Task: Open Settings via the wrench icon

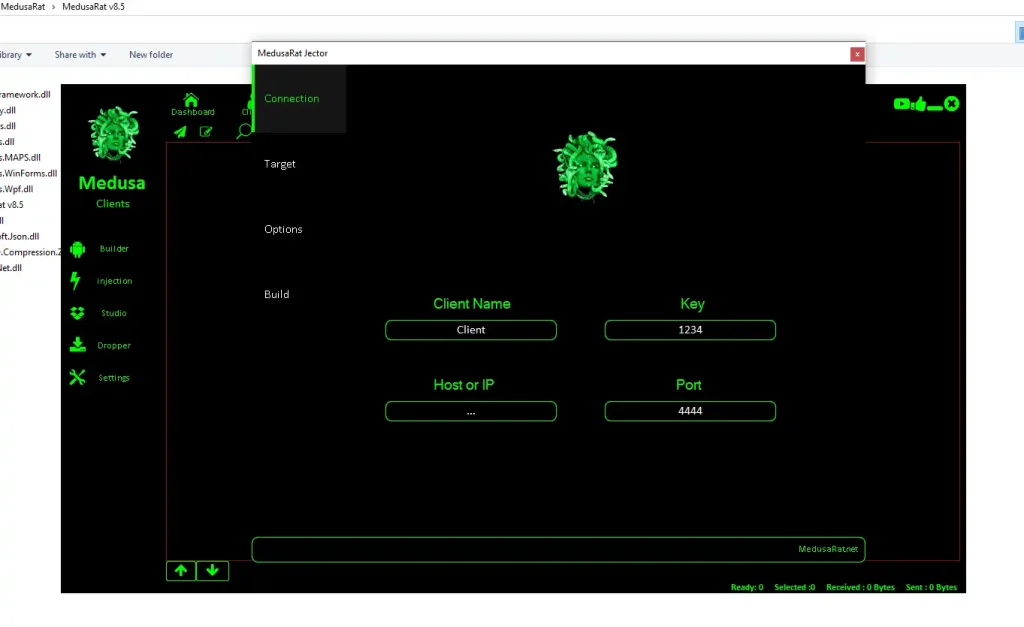Action: (78, 378)
